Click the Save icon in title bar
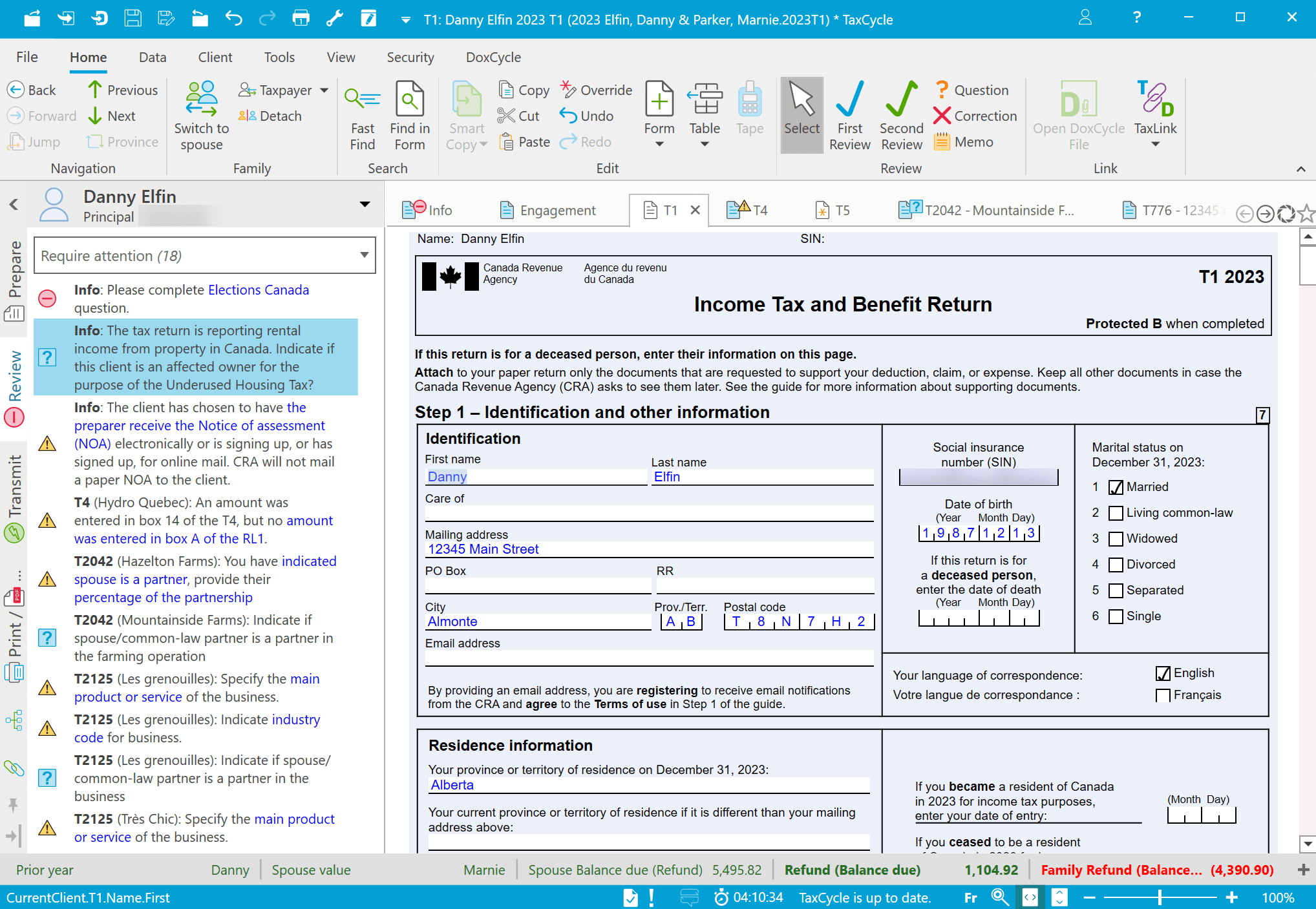 (x=133, y=18)
